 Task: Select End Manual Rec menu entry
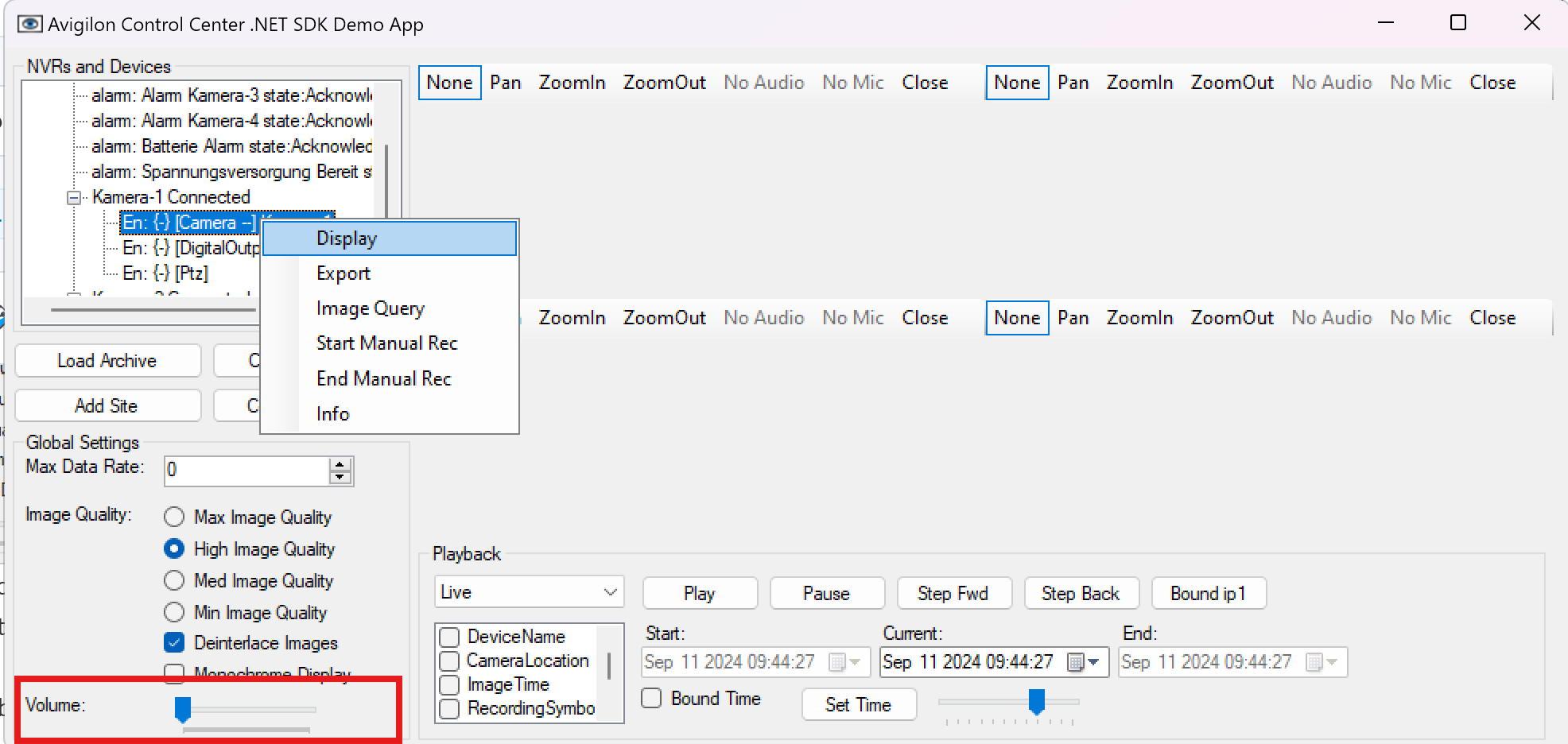(x=390, y=378)
